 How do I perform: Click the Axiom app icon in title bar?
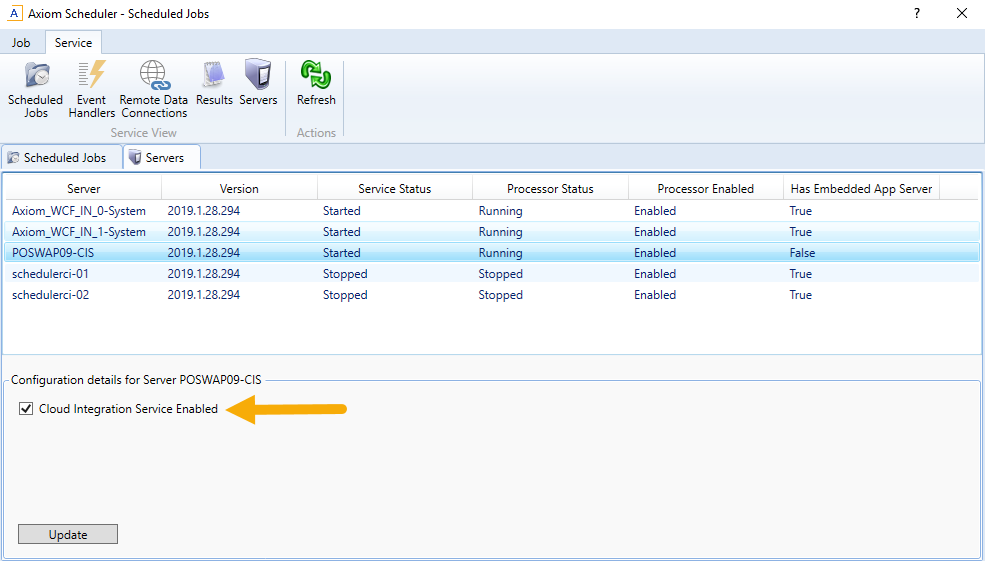(x=14, y=13)
